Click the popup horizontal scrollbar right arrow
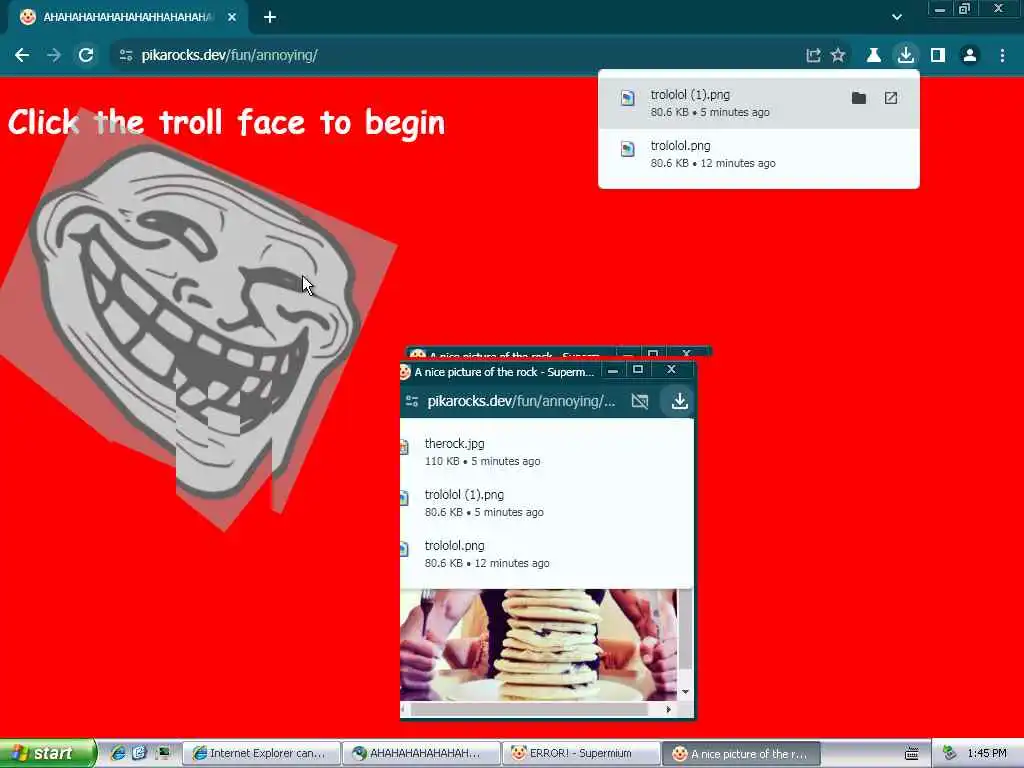1024x768 pixels. pos(668,709)
